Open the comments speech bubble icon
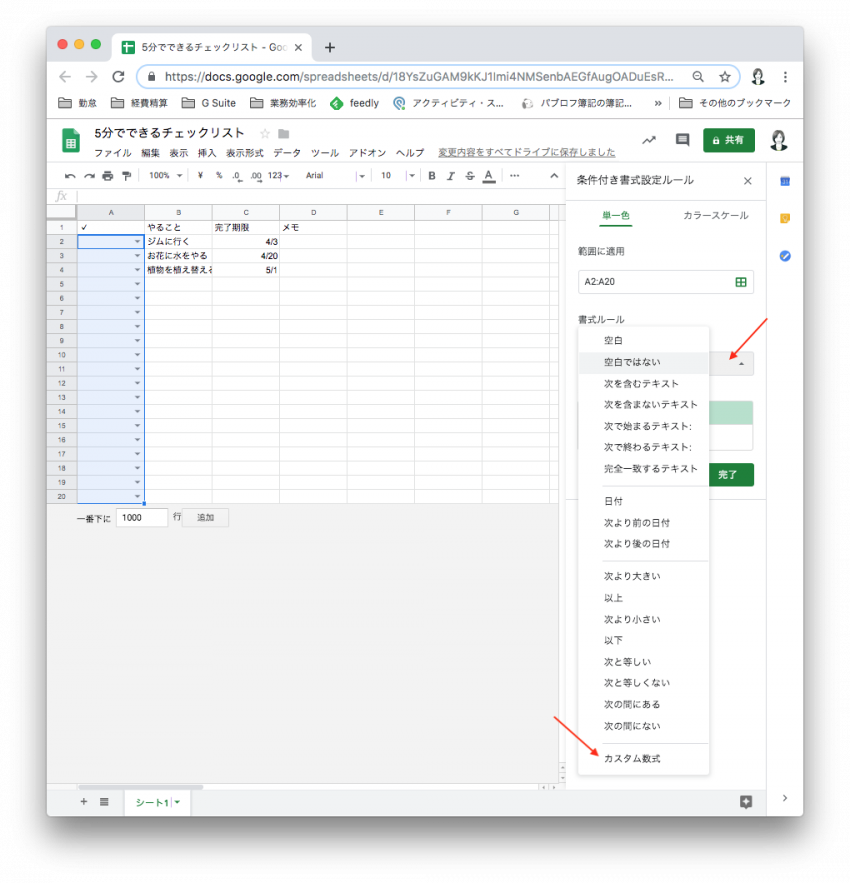This screenshot has height=883, width=850. [x=682, y=140]
